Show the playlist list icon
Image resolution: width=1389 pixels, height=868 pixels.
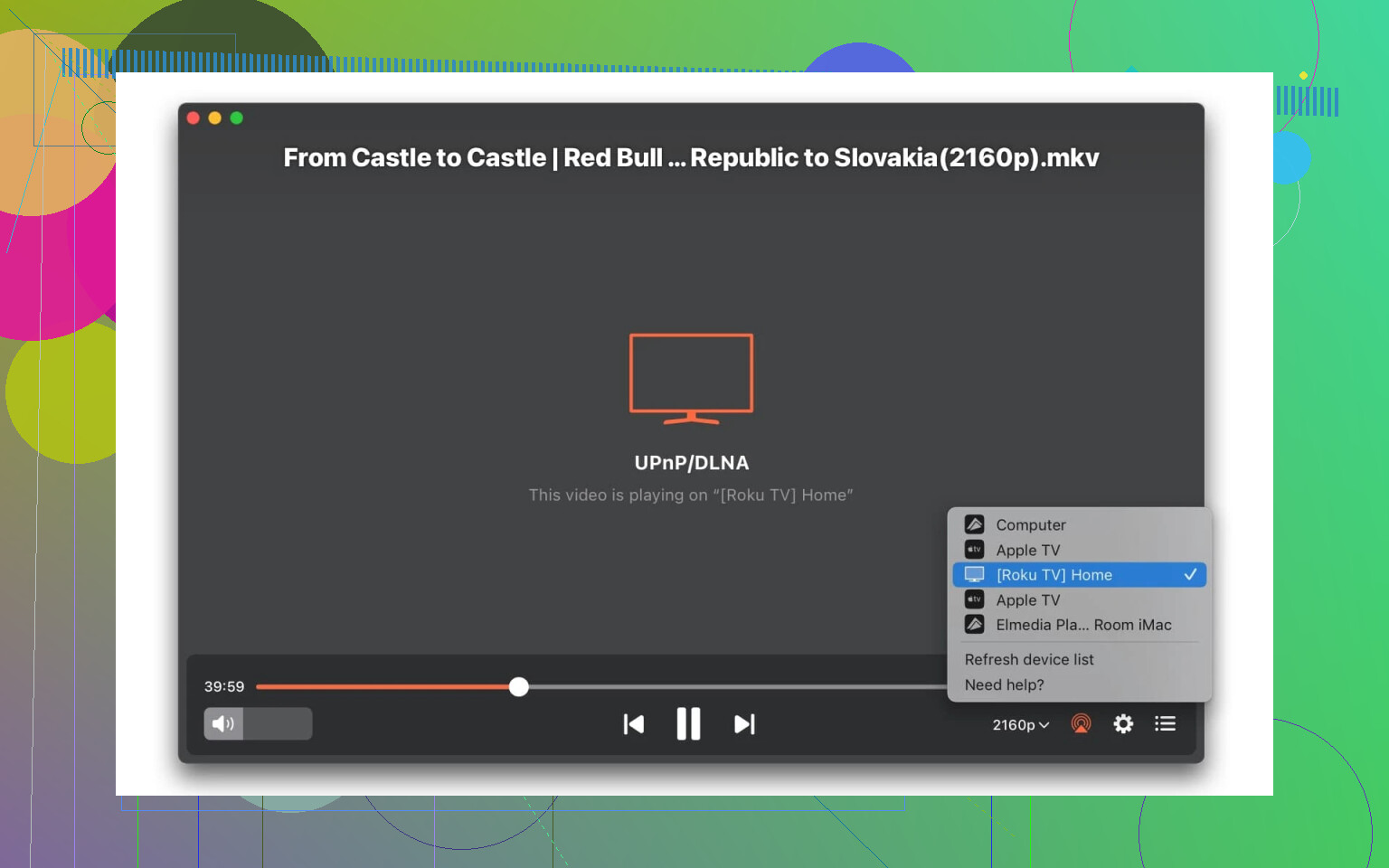[1165, 724]
